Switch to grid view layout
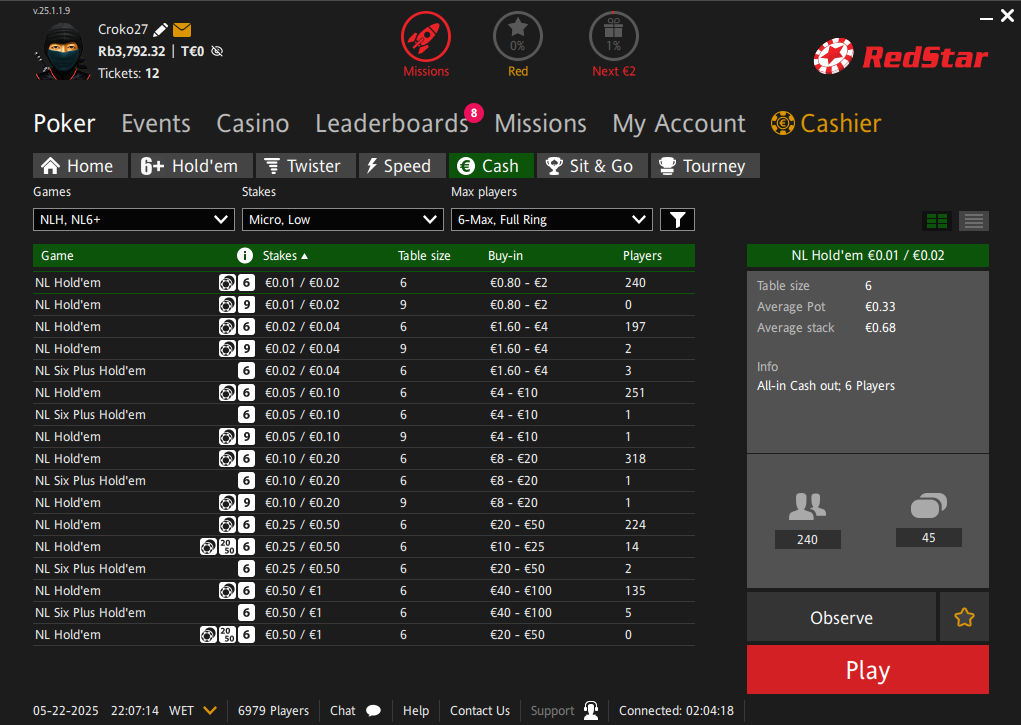The image size is (1021, 725). pos(937,221)
